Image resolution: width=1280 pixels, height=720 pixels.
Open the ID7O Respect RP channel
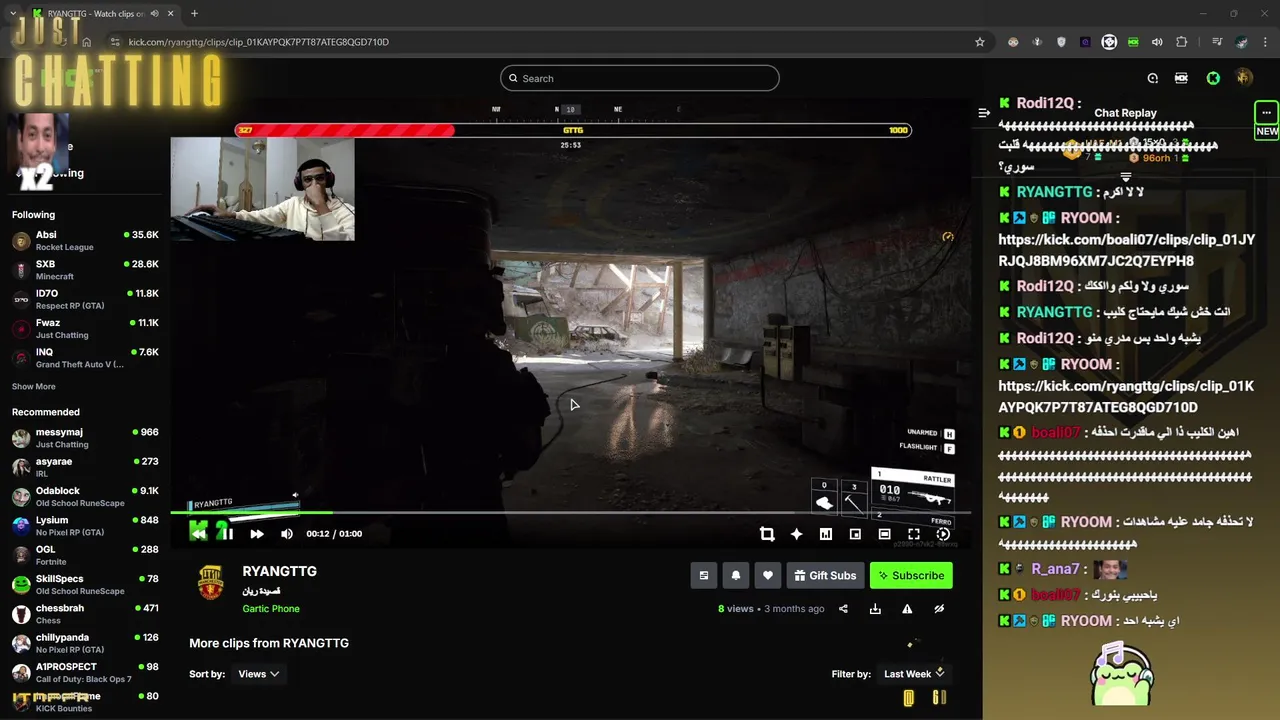85,299
